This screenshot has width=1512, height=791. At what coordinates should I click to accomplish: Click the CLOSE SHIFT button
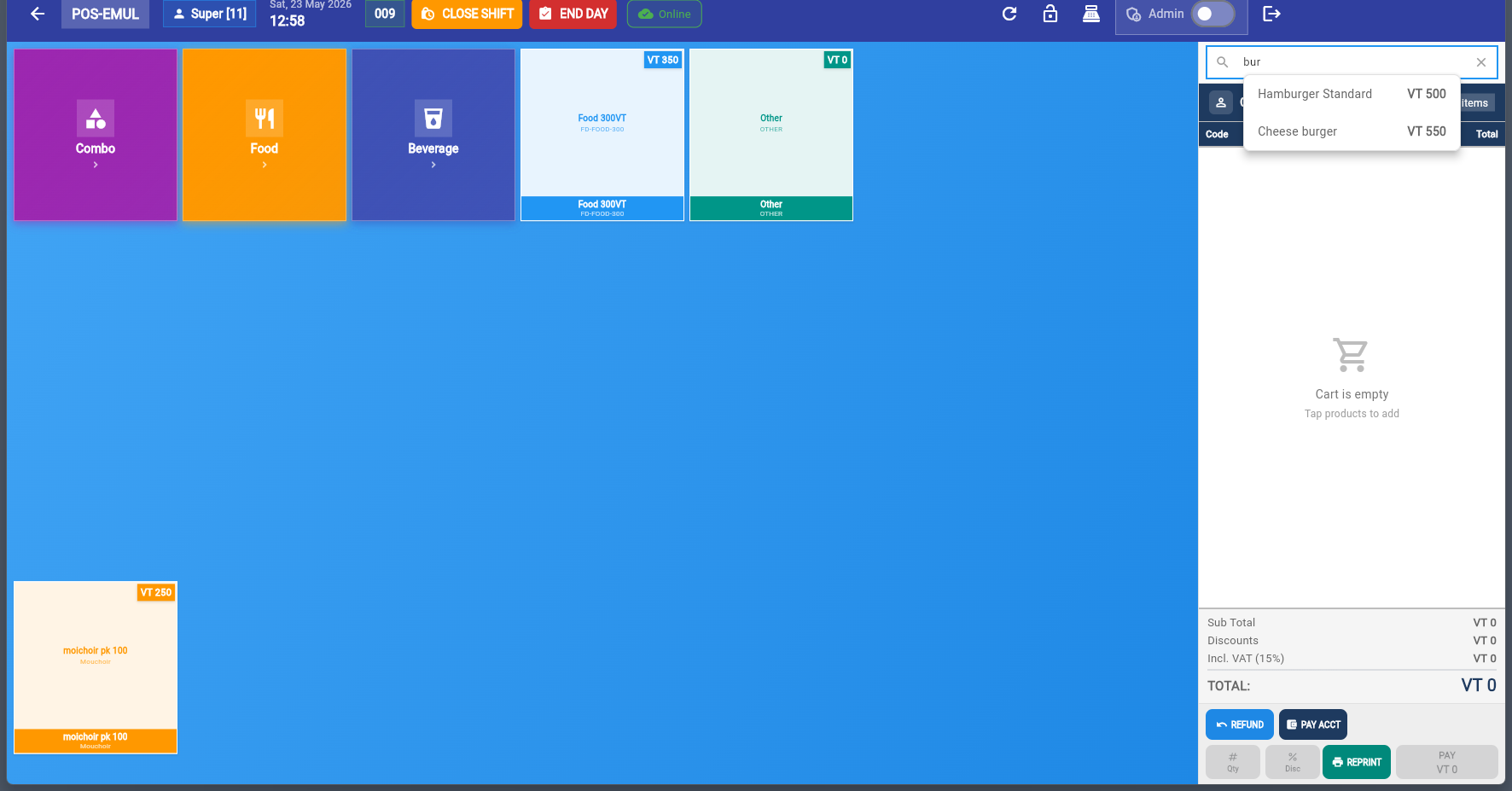tap(467, 14)
